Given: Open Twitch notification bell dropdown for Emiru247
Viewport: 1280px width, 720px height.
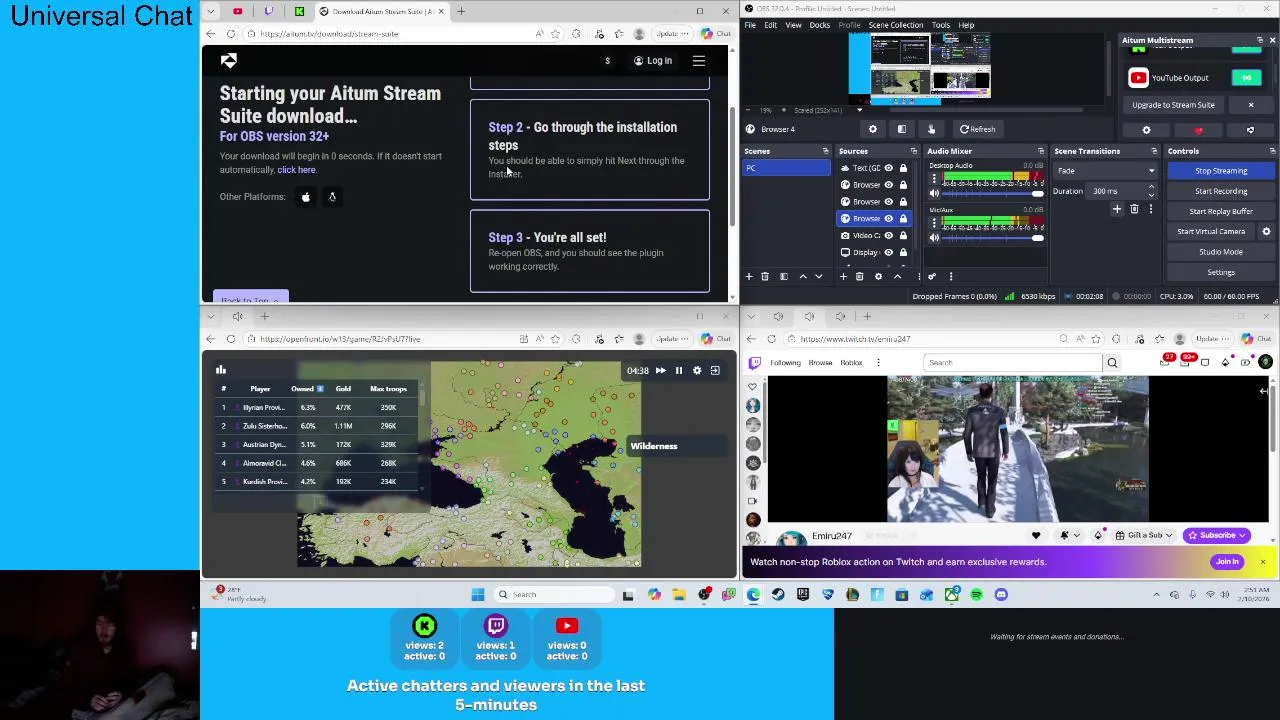Looking at the screenshot, I should tap(1068, 536).
